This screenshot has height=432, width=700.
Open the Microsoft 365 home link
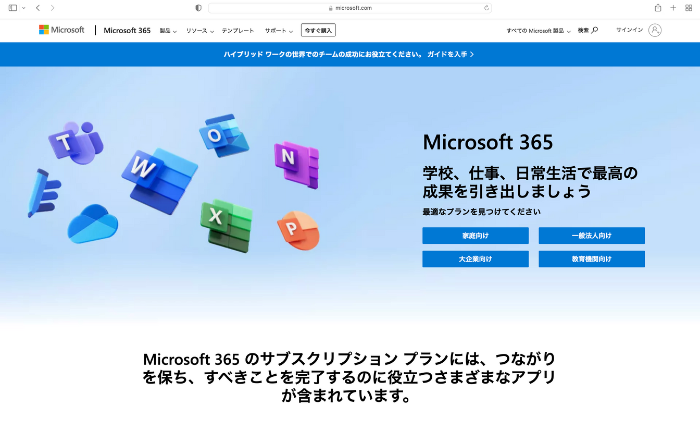pyautogui.click(x=127, y=30)
